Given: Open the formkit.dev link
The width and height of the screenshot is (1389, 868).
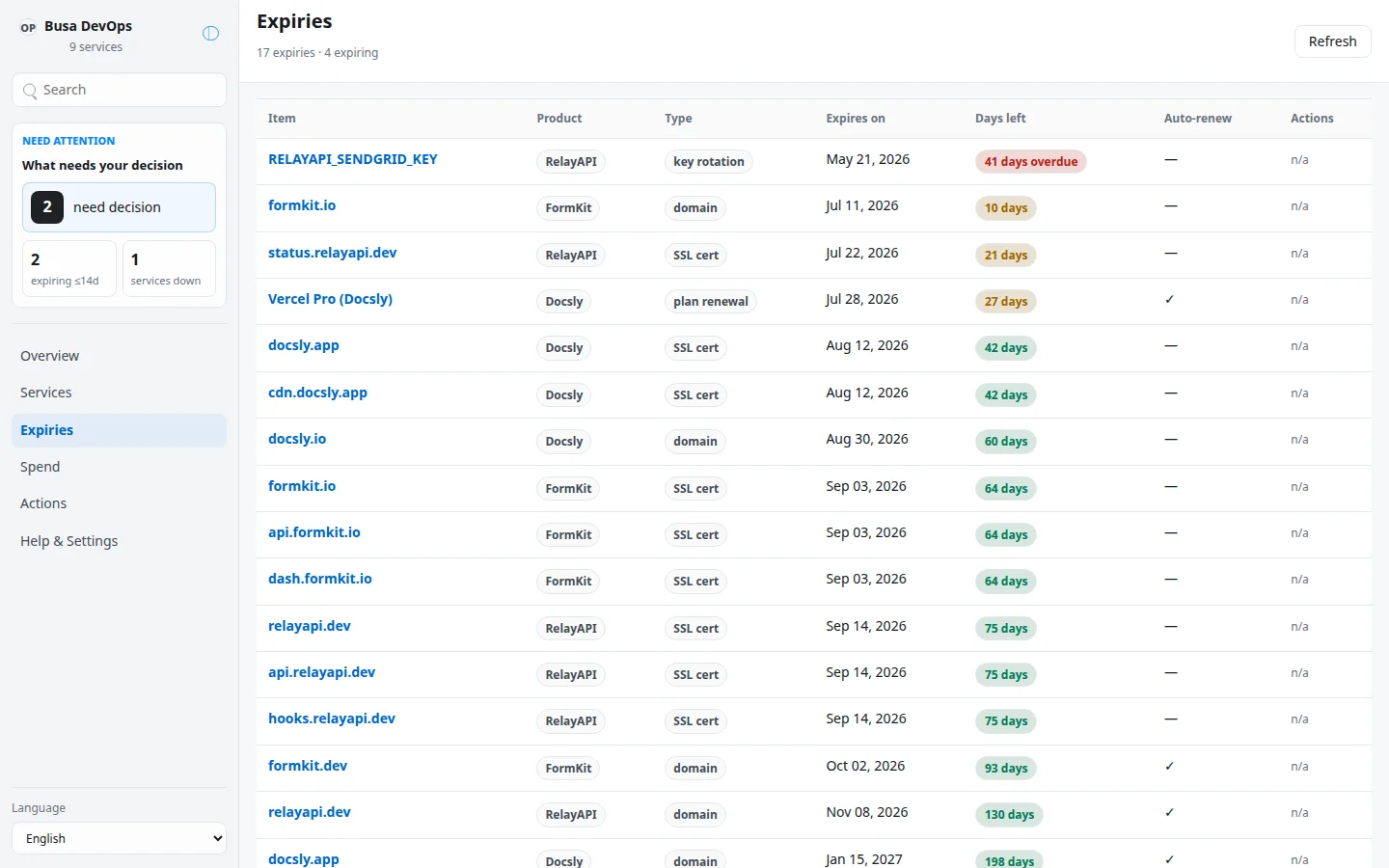Looking at the screenshot, I should point(308,766).
